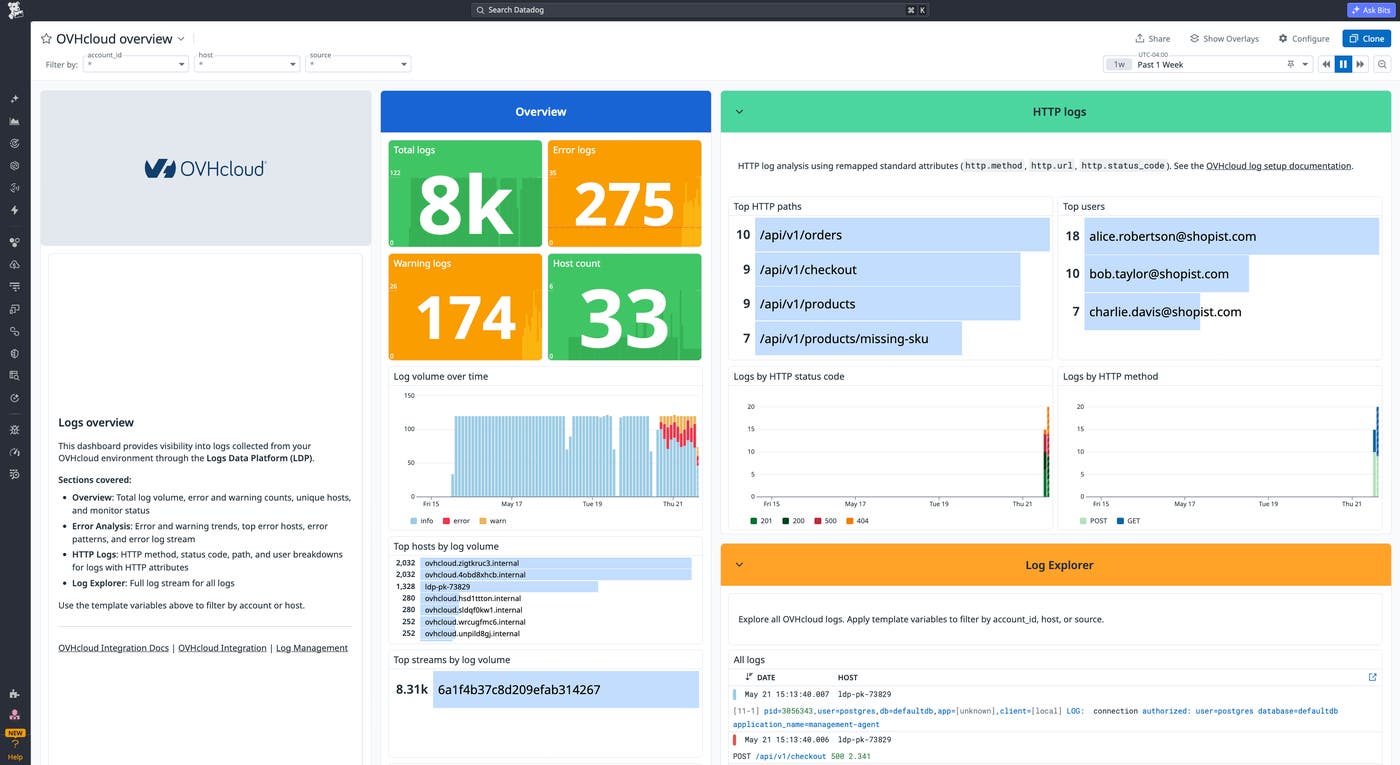Click Show Overlays
1400x765 pixels.
tap(1224, 39)
